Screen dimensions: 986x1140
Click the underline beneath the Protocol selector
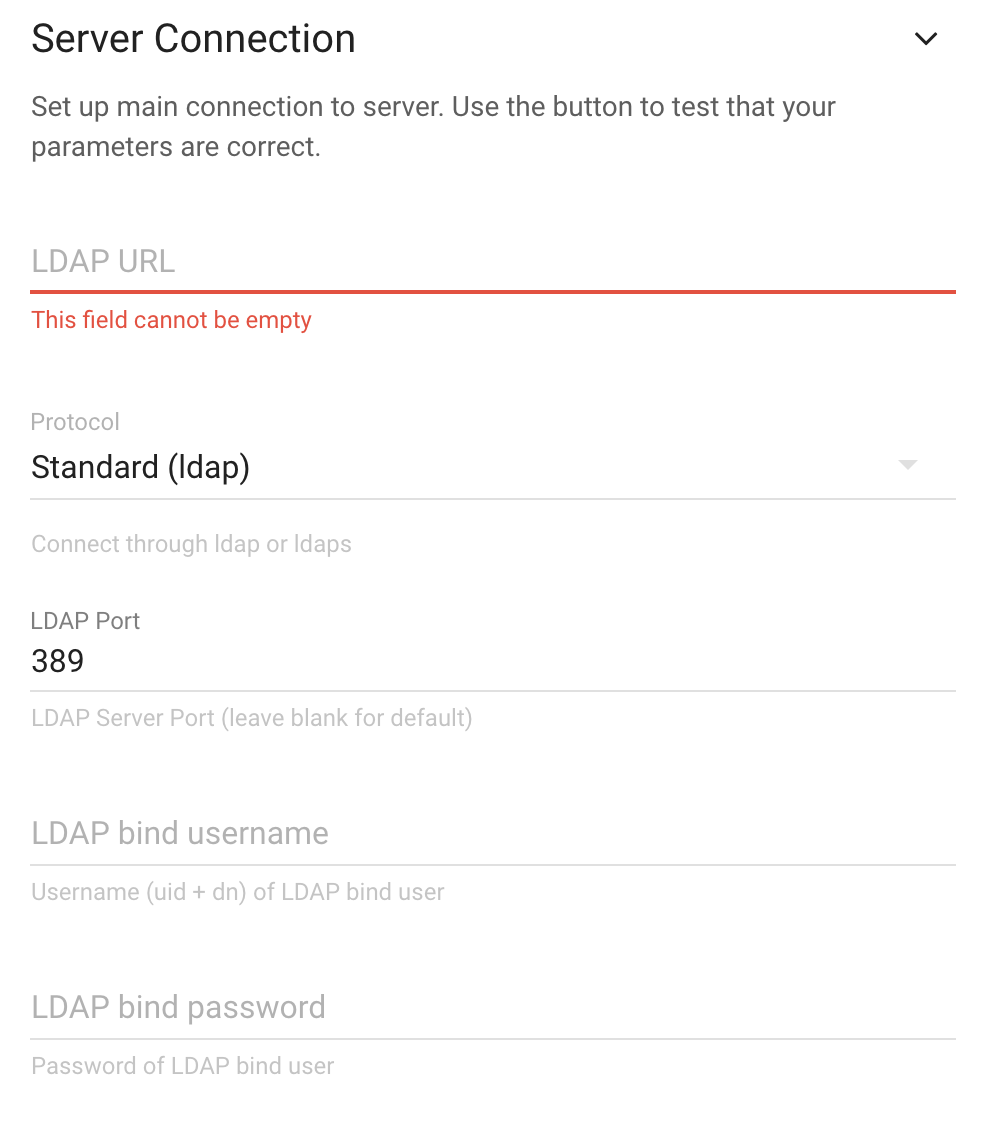[492, 499]
